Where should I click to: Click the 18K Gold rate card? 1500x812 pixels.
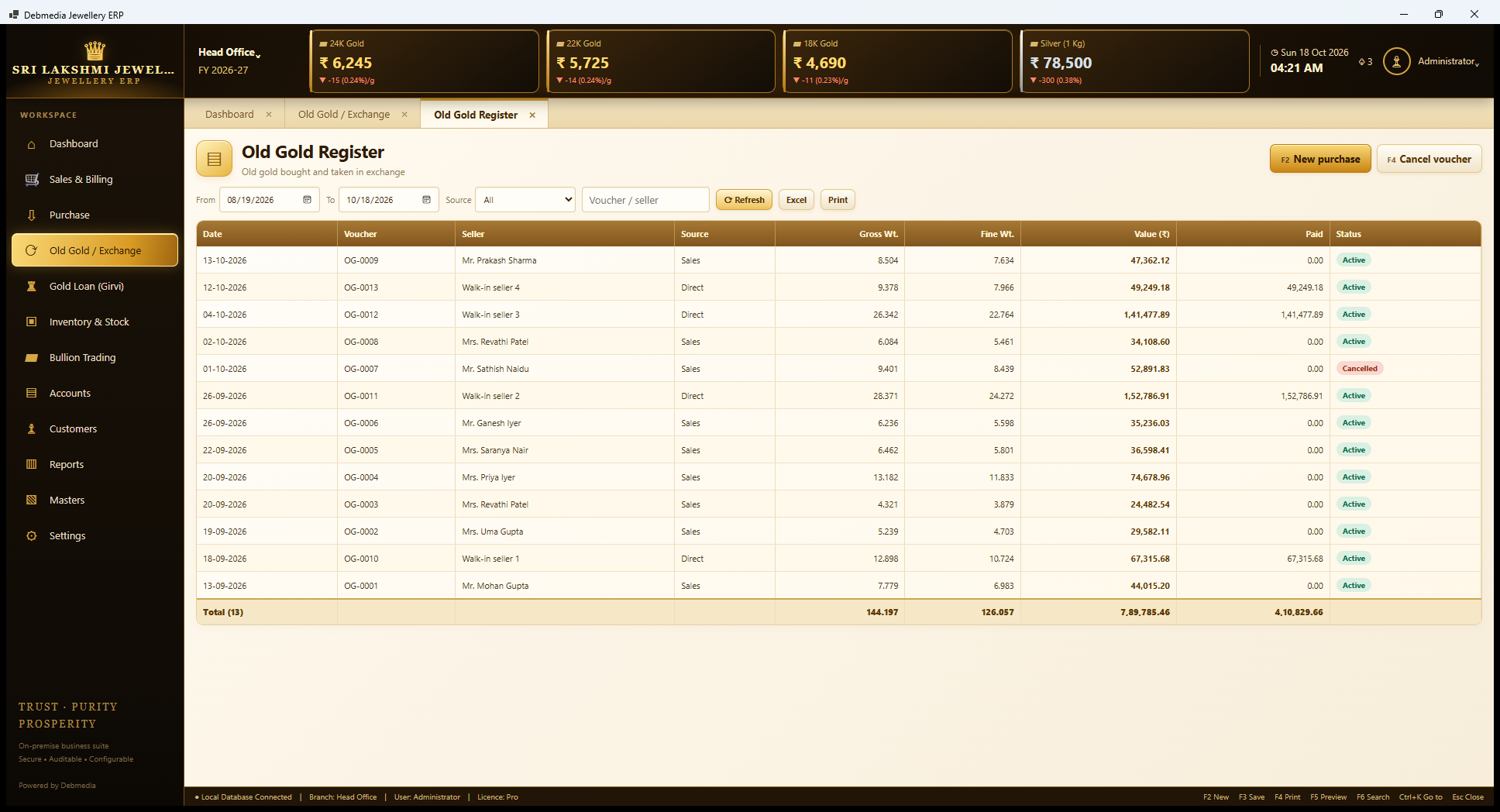(898, 61)
